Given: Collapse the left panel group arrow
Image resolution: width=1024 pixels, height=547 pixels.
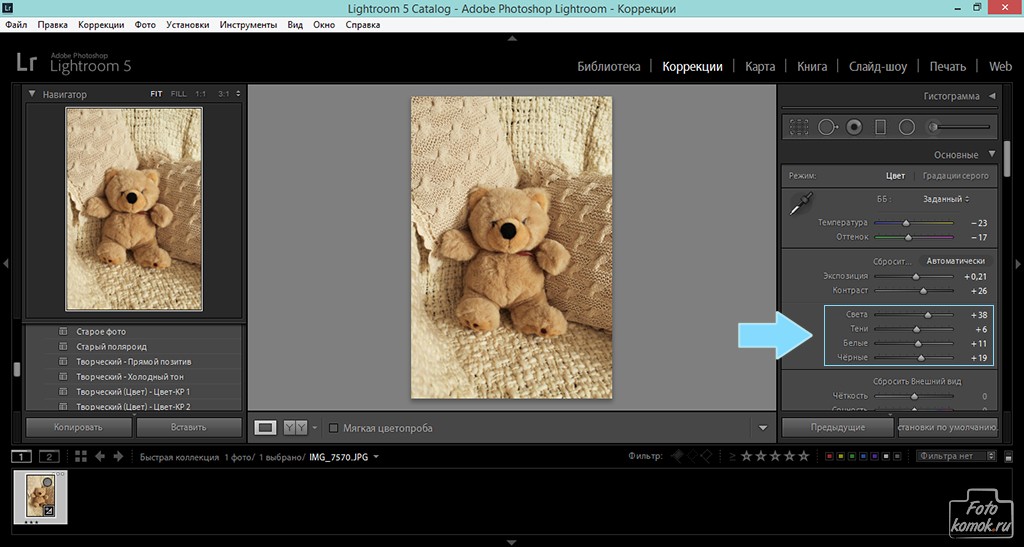Looking at the screenshot, I should pyautogui.click(x=5, y=264).
